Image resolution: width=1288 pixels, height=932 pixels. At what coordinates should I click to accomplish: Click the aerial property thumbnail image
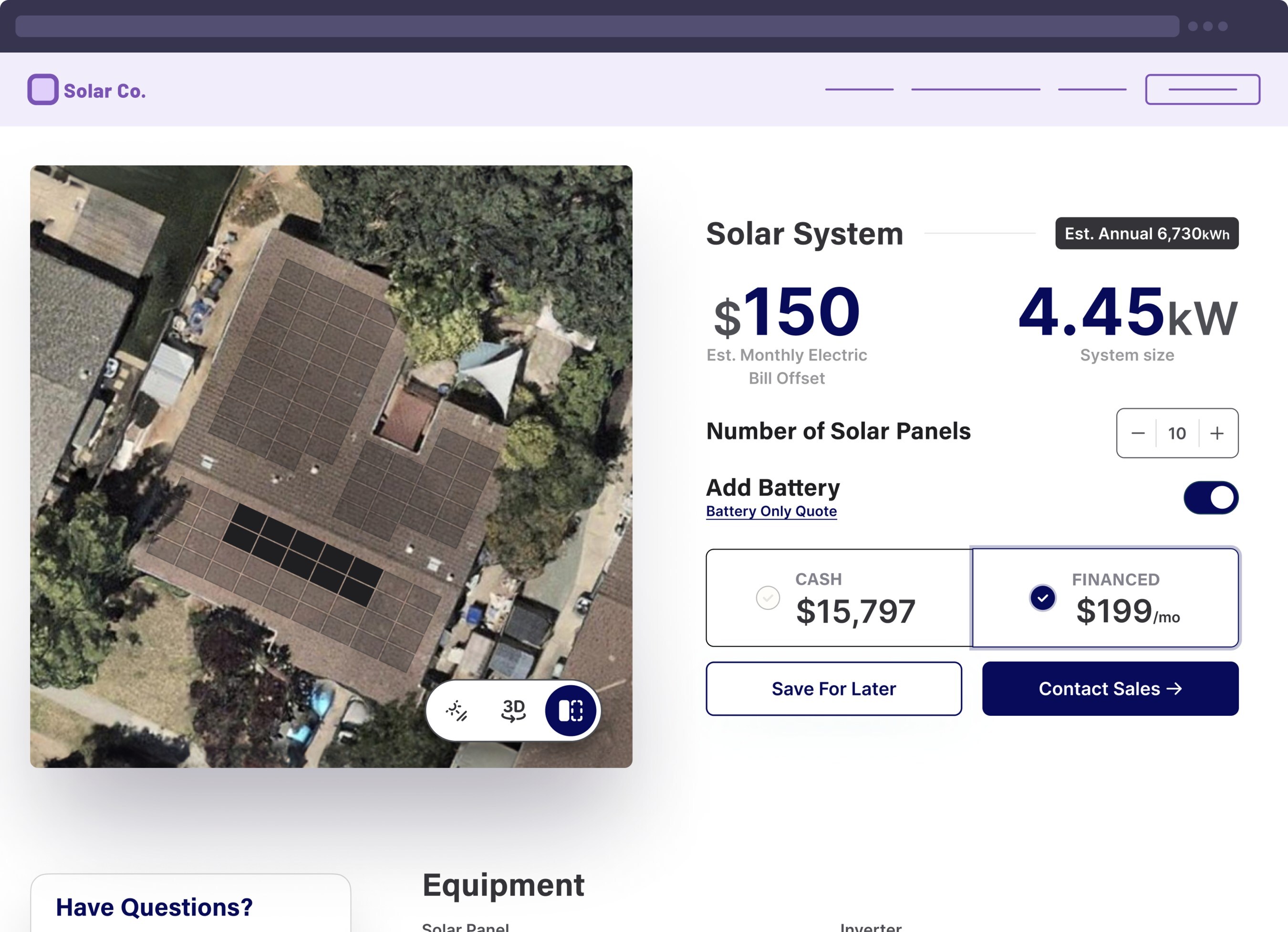tap(331, 466)
